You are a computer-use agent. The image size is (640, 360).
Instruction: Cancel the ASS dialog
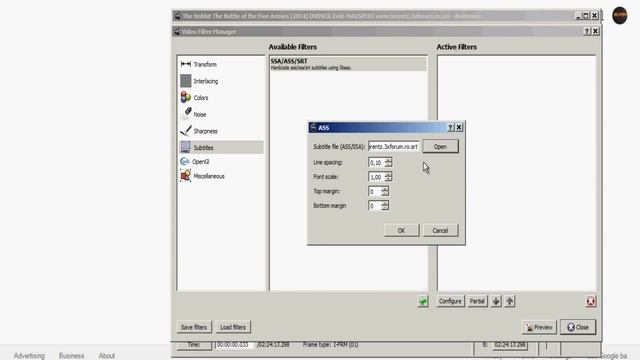coord(440,230)
